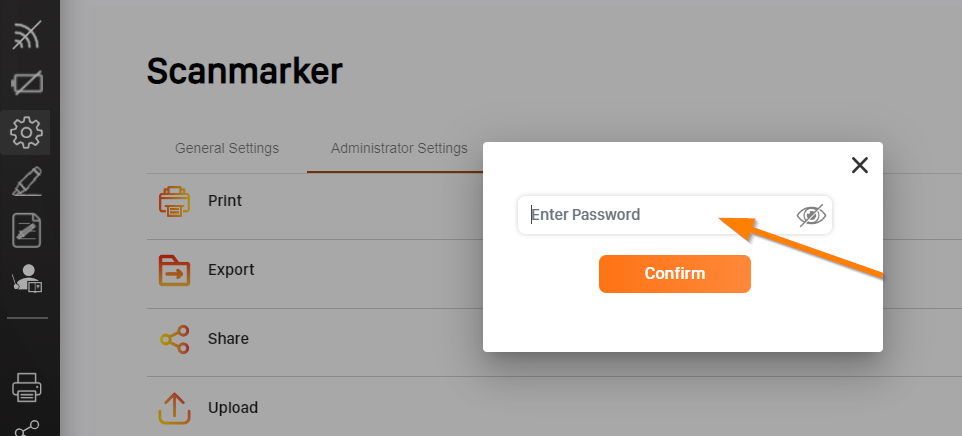The image size is (962, 436).
Task: Click the Export folder icon
Action: coord(174,270)
